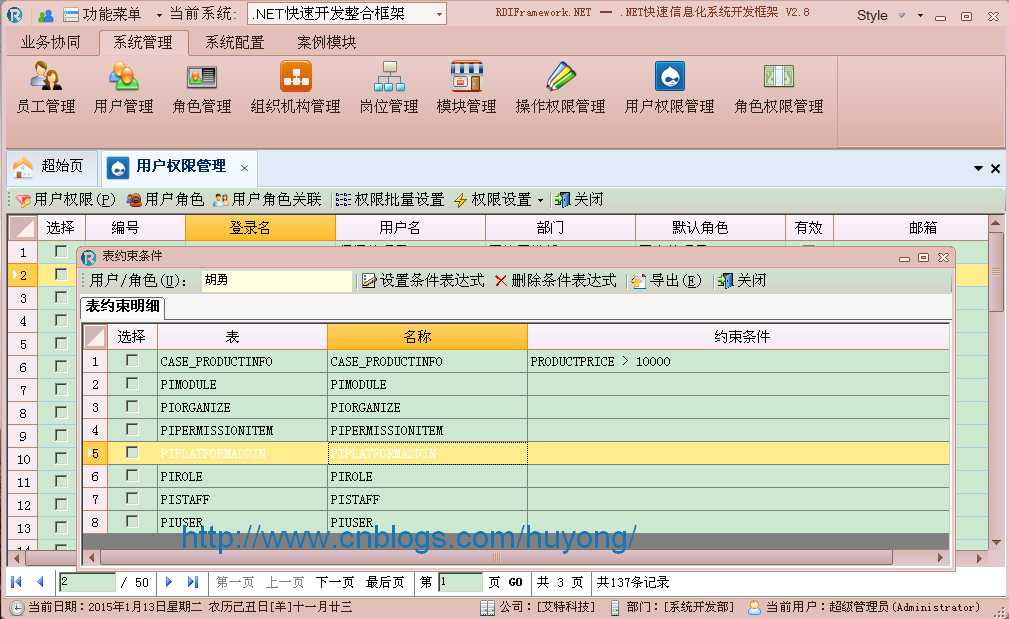This screenshot has height=619, width=1009.
Task: Go to next page navigation arrow
Action: [169, 582]
